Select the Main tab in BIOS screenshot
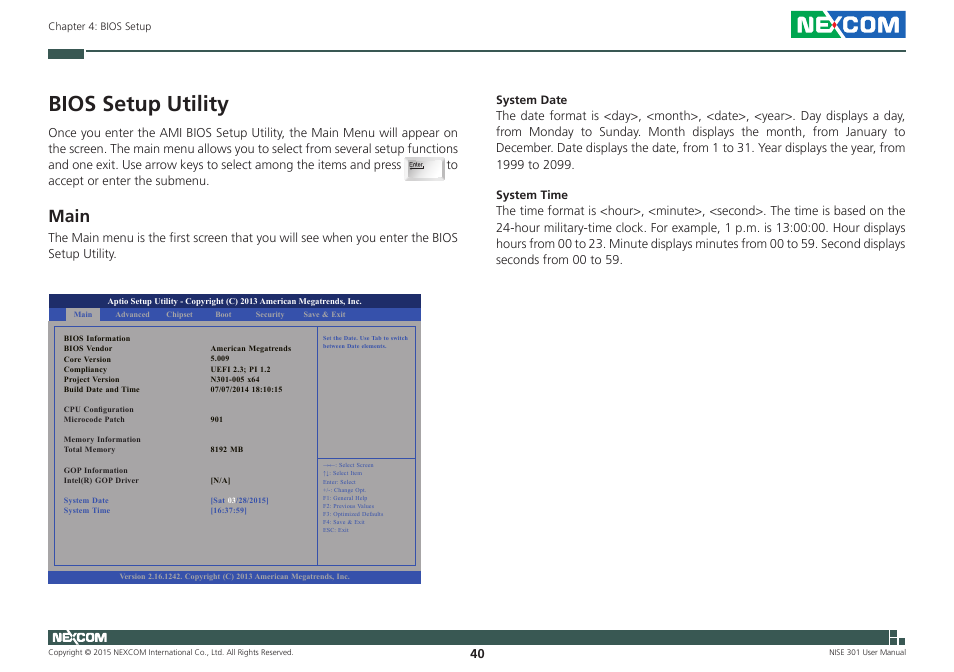The height and width of the screenshot is (672, 954). (83, 314)
